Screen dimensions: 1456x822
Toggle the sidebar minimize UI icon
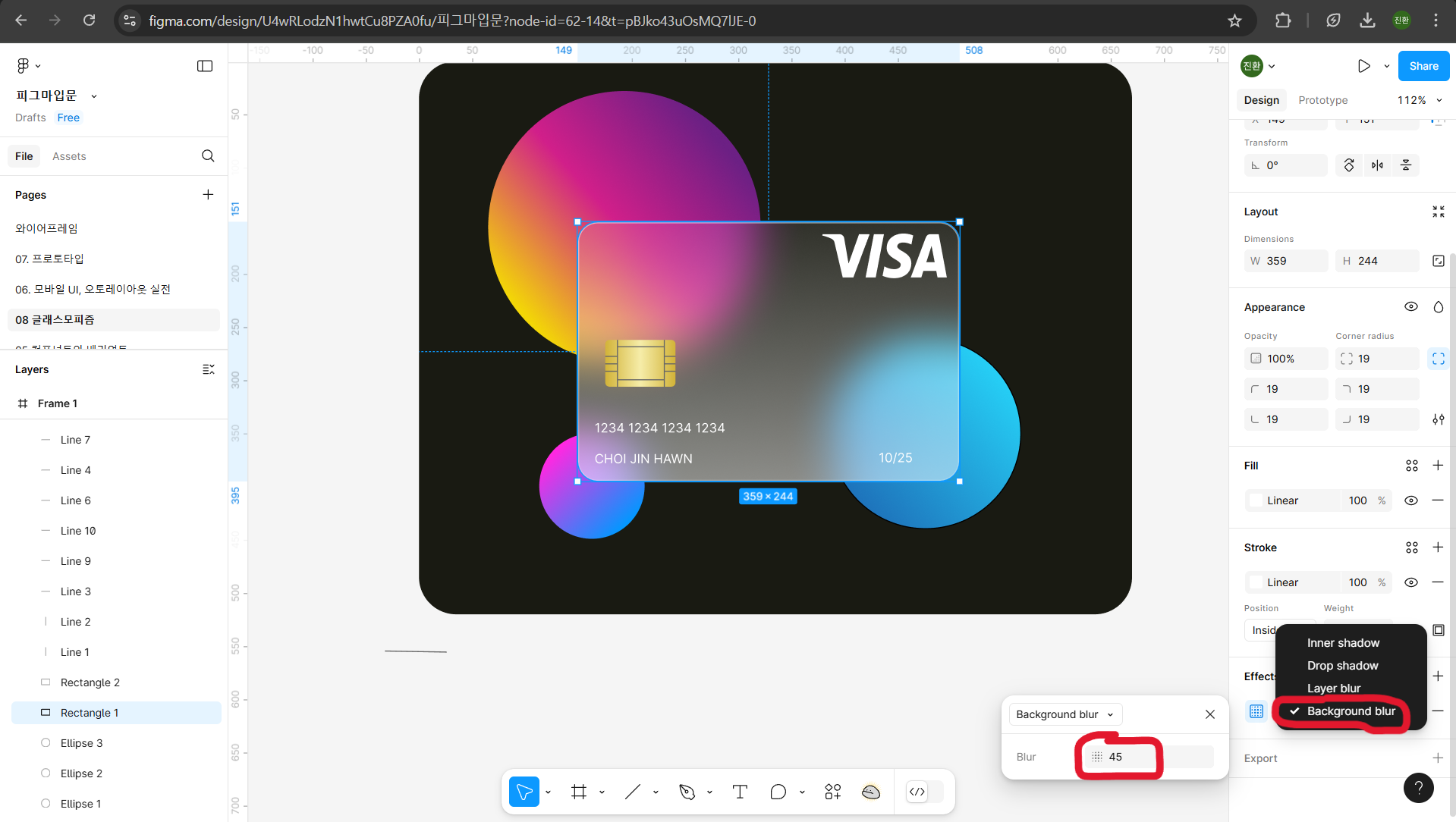coord(205,66)
